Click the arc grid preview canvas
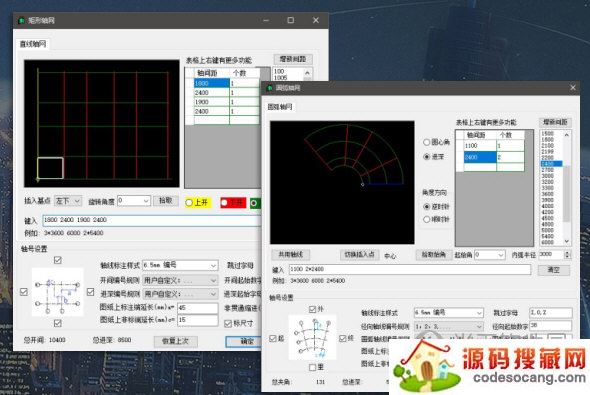This screenshot has height=395, width=590. [x=342, y=182]
